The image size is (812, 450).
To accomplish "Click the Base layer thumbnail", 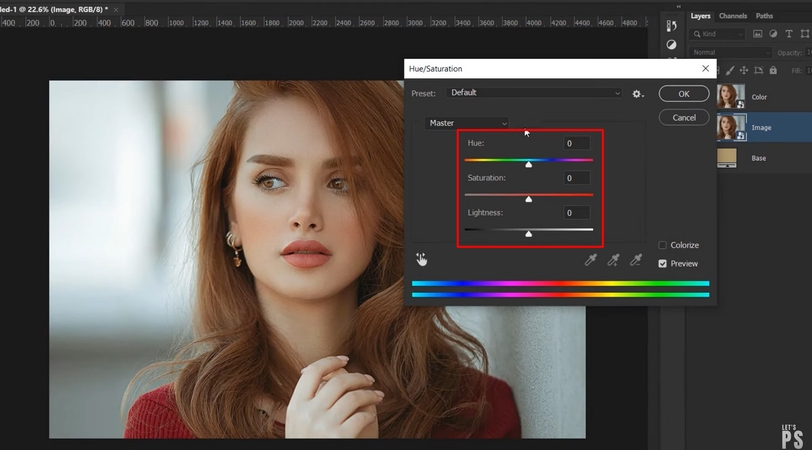I will (x=727, y=158).
